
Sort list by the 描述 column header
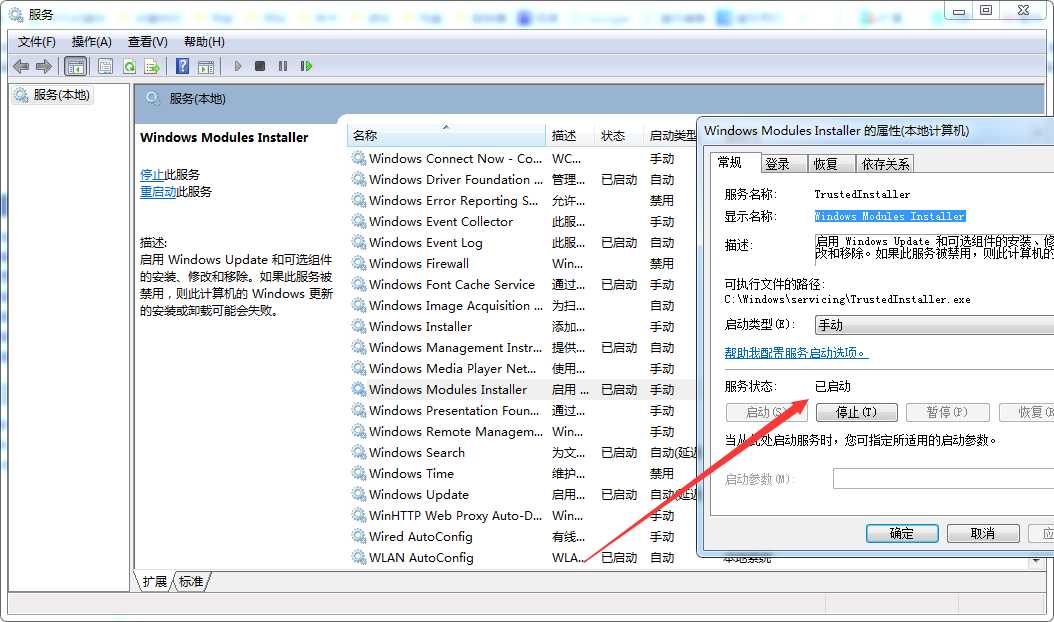[x=569, y=135]
